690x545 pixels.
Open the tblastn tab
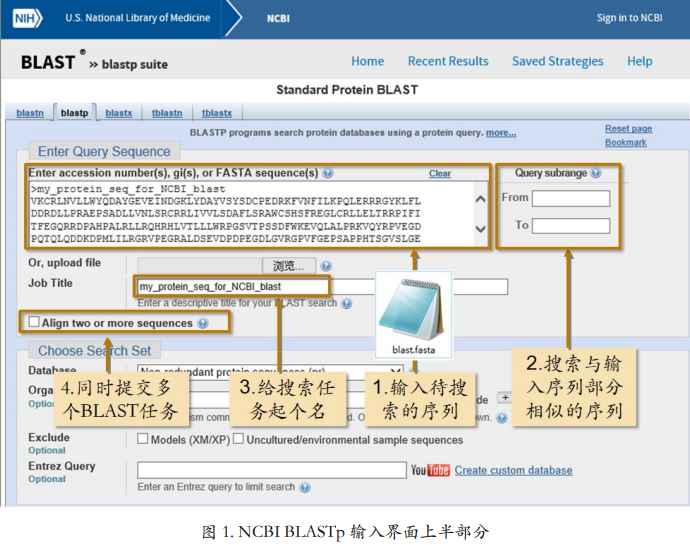coord(167,113)
